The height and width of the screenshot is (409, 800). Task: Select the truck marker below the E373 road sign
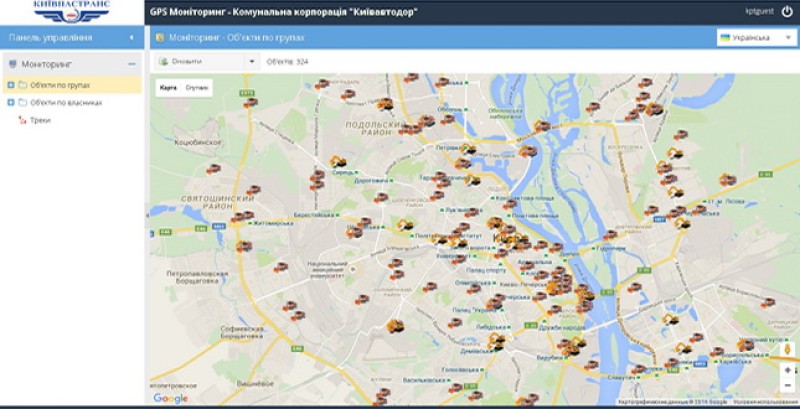250,103
